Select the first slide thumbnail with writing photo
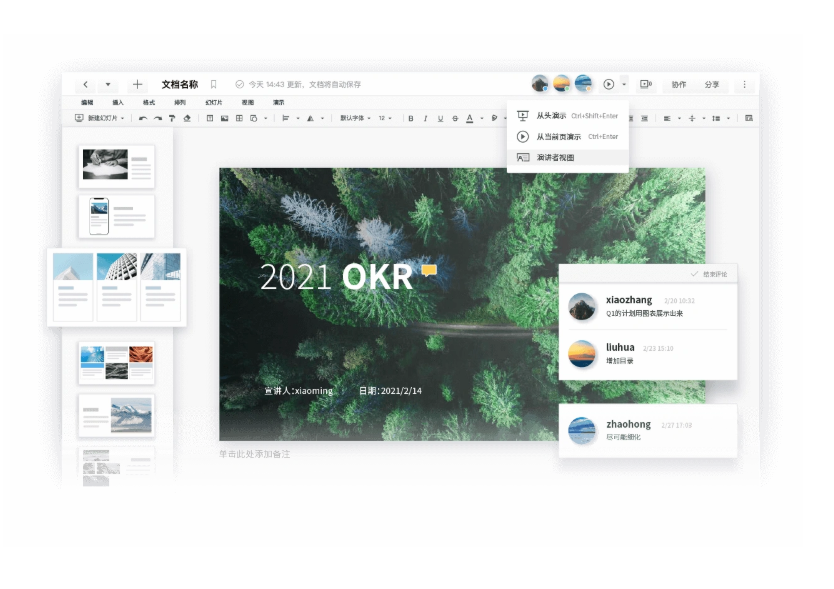This screenshot has width=834, height=589. click(116, 166)
